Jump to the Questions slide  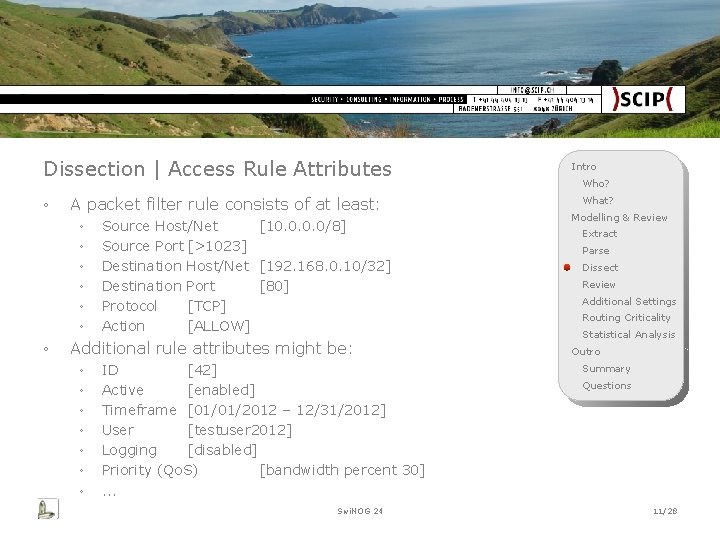pos(607,386)
